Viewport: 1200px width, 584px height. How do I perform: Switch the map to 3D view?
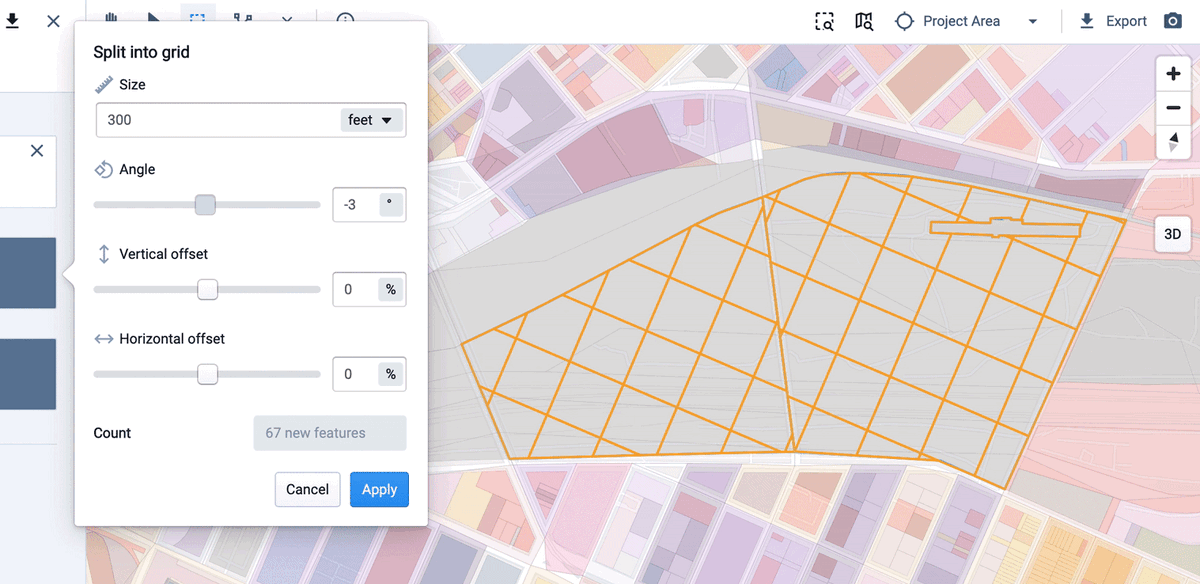coord(1173,234)
